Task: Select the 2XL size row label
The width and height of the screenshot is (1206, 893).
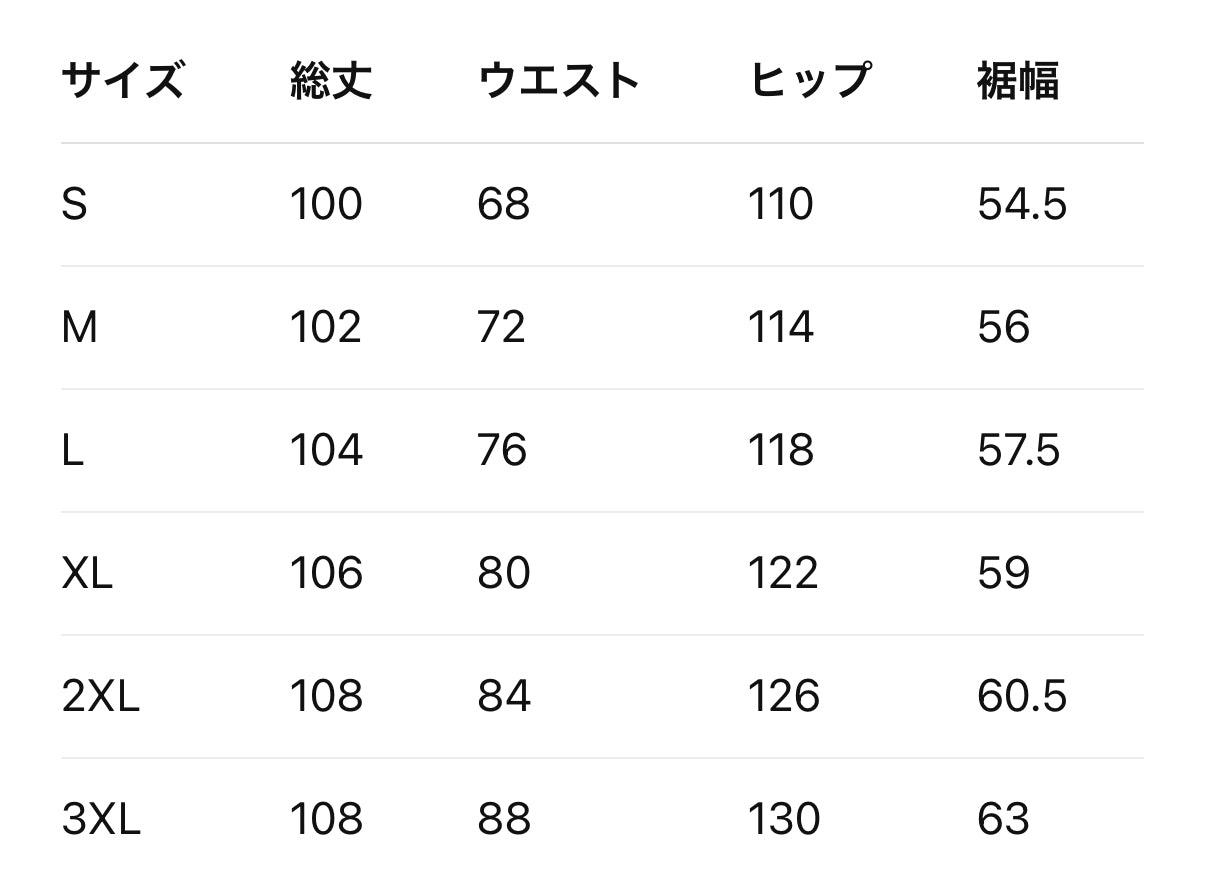Action: click(100, 697)
